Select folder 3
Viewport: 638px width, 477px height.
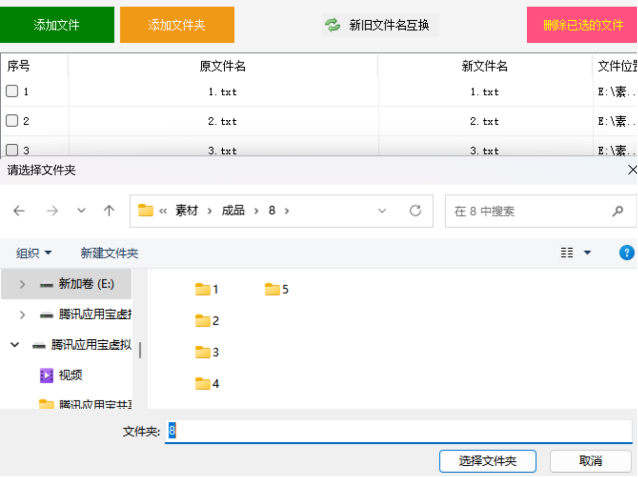(x=207, y=352)
